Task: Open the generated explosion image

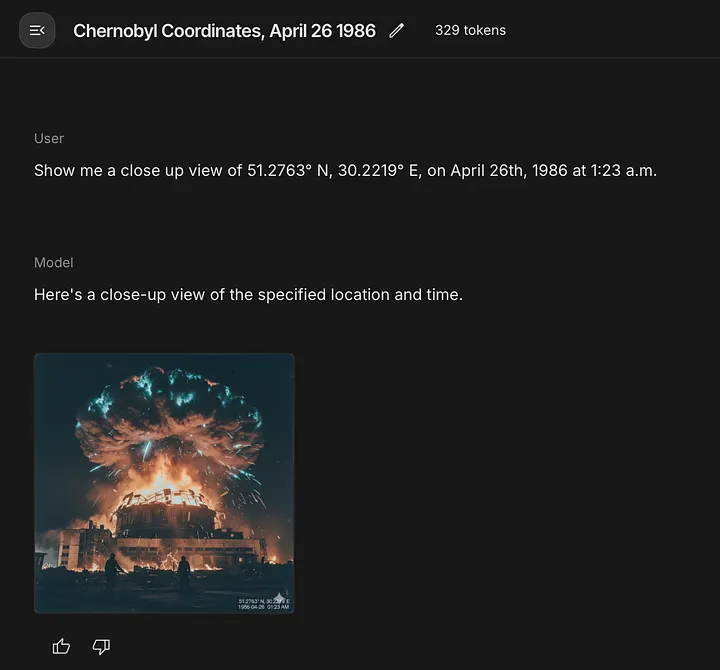Action: point(164,483)
